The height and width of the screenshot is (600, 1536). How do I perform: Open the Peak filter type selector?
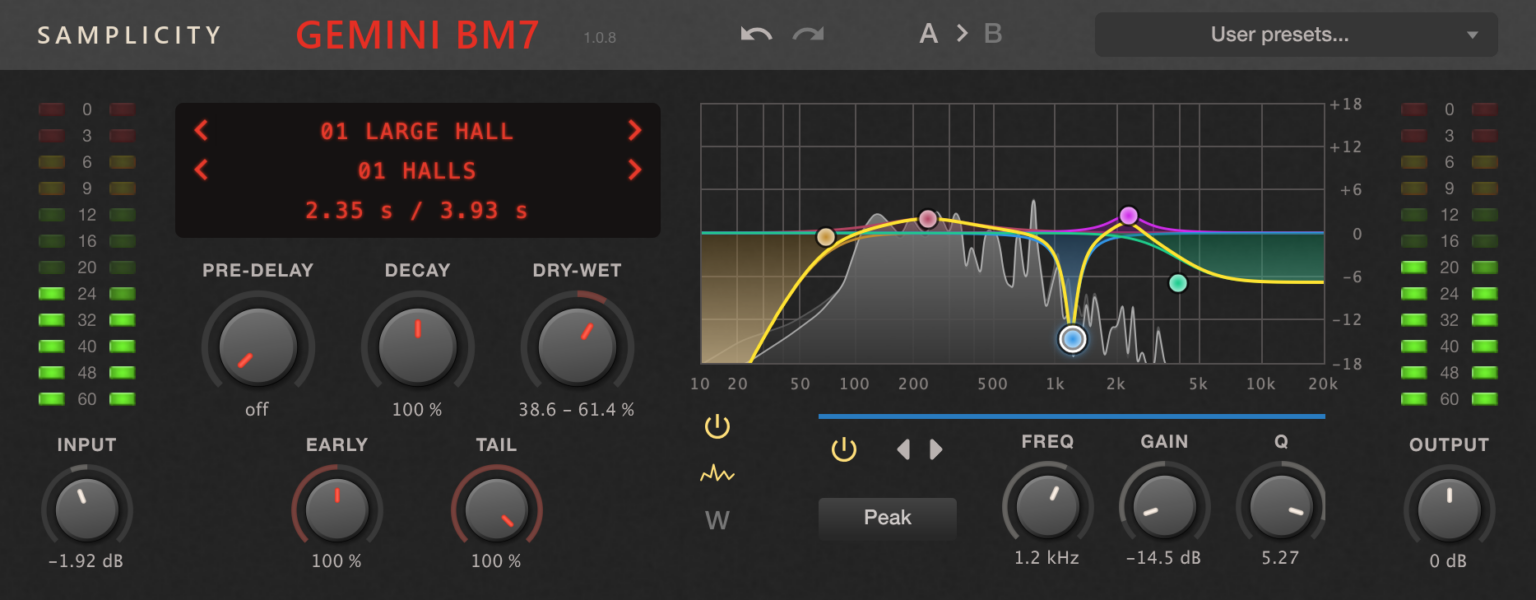(887, 518)
